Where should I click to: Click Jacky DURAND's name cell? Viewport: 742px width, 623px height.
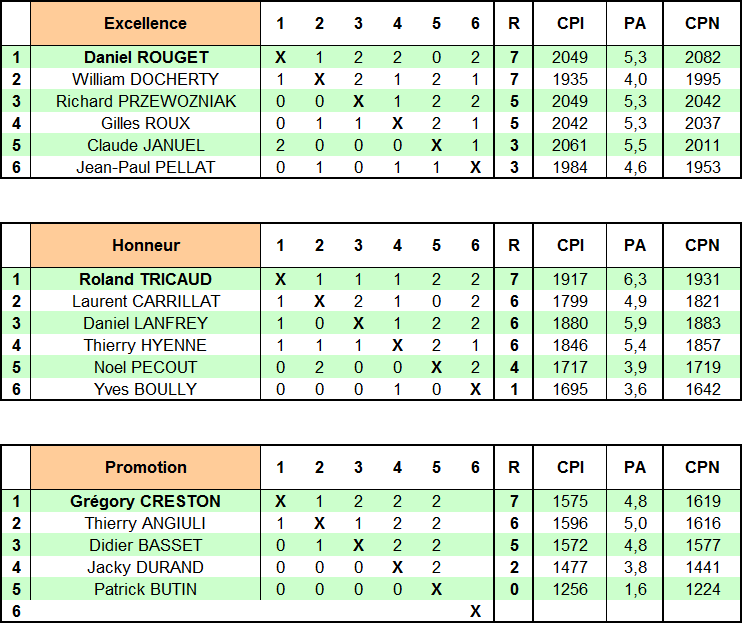click(145, 567)
